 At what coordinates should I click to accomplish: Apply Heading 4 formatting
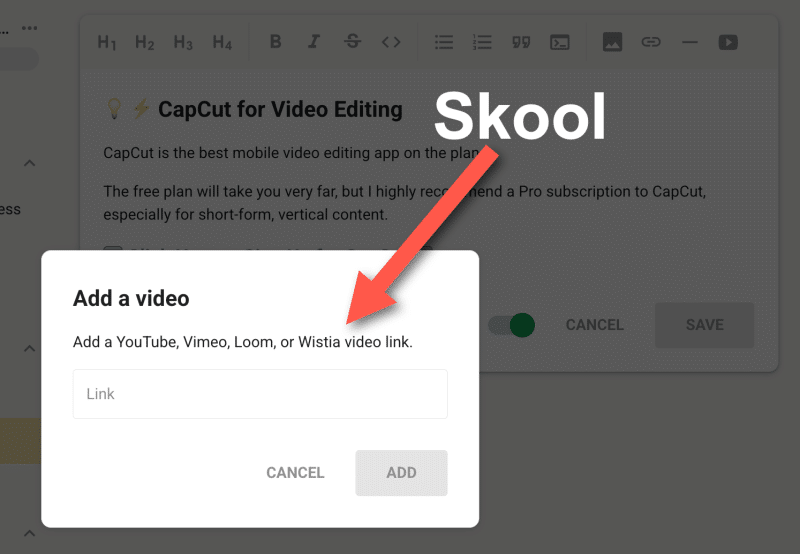(222, 42)
